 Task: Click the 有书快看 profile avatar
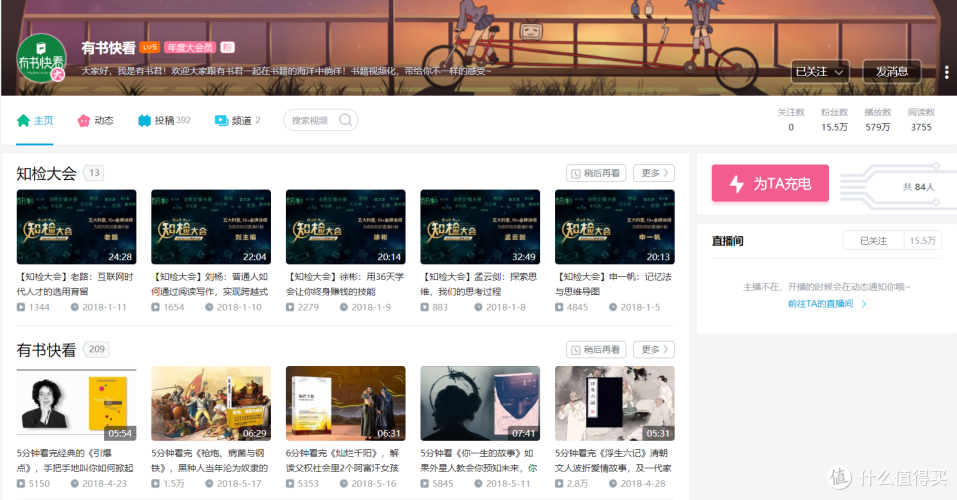pyautogui.click(x=42, y=59)
